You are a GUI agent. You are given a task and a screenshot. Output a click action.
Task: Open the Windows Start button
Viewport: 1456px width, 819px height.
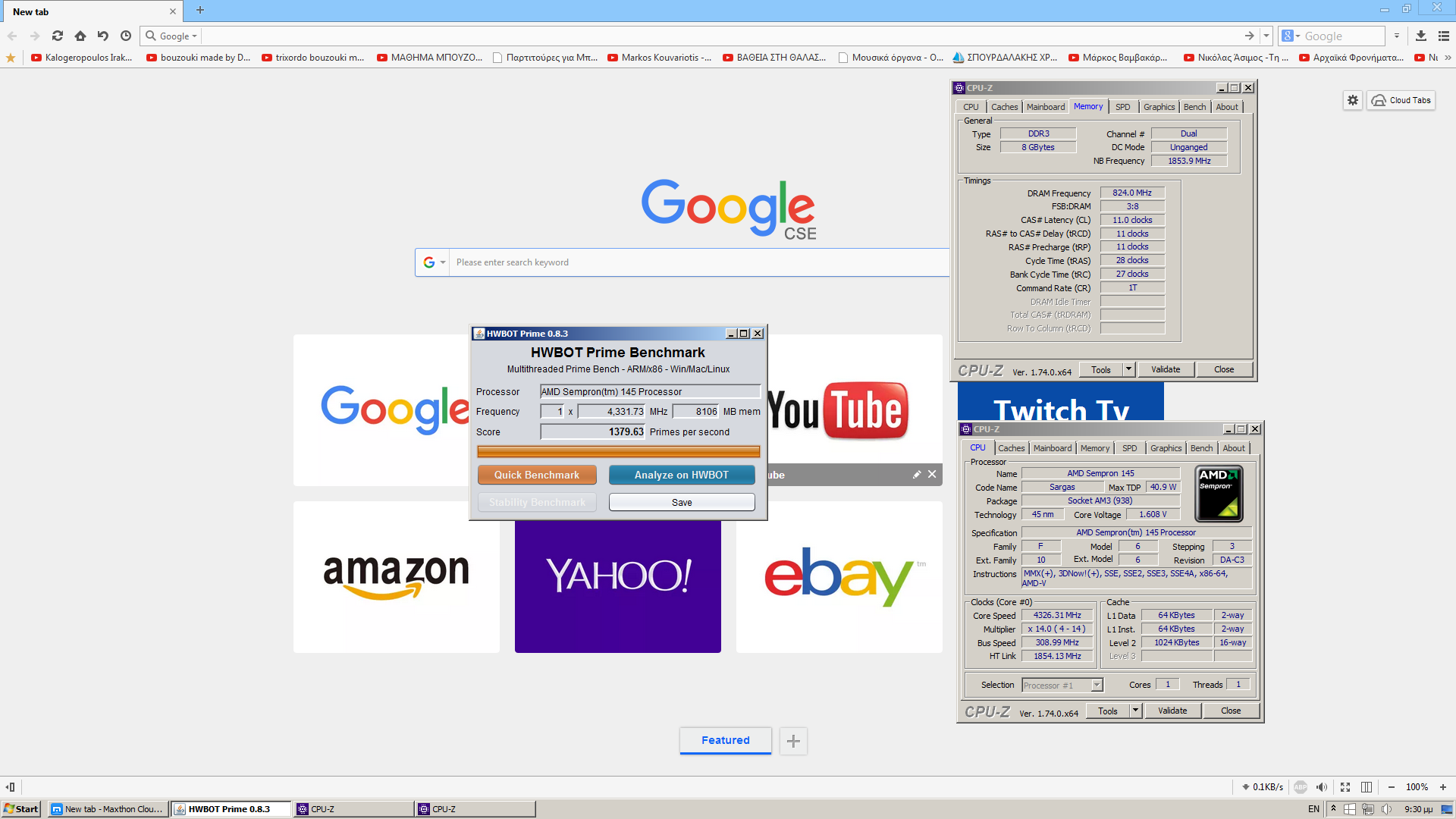coord(21,809)
